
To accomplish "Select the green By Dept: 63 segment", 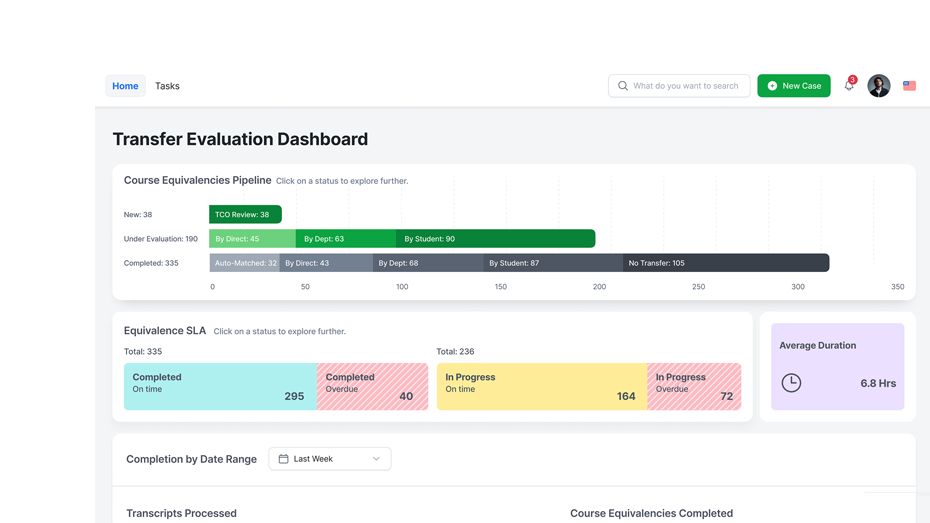I will tap(346, 239).
